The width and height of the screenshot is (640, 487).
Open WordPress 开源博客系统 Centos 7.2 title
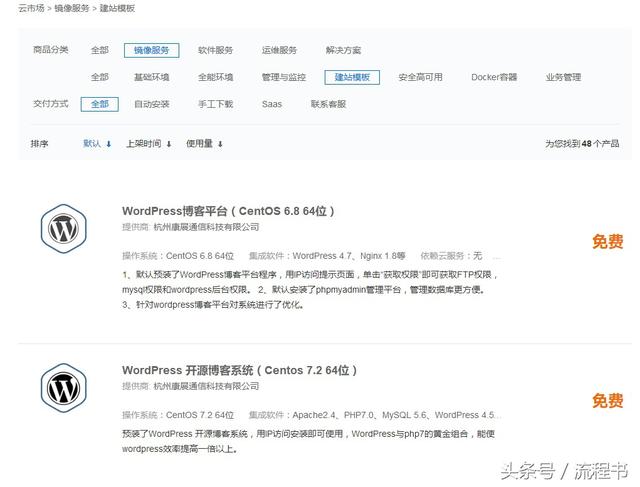tap(239, 370)
